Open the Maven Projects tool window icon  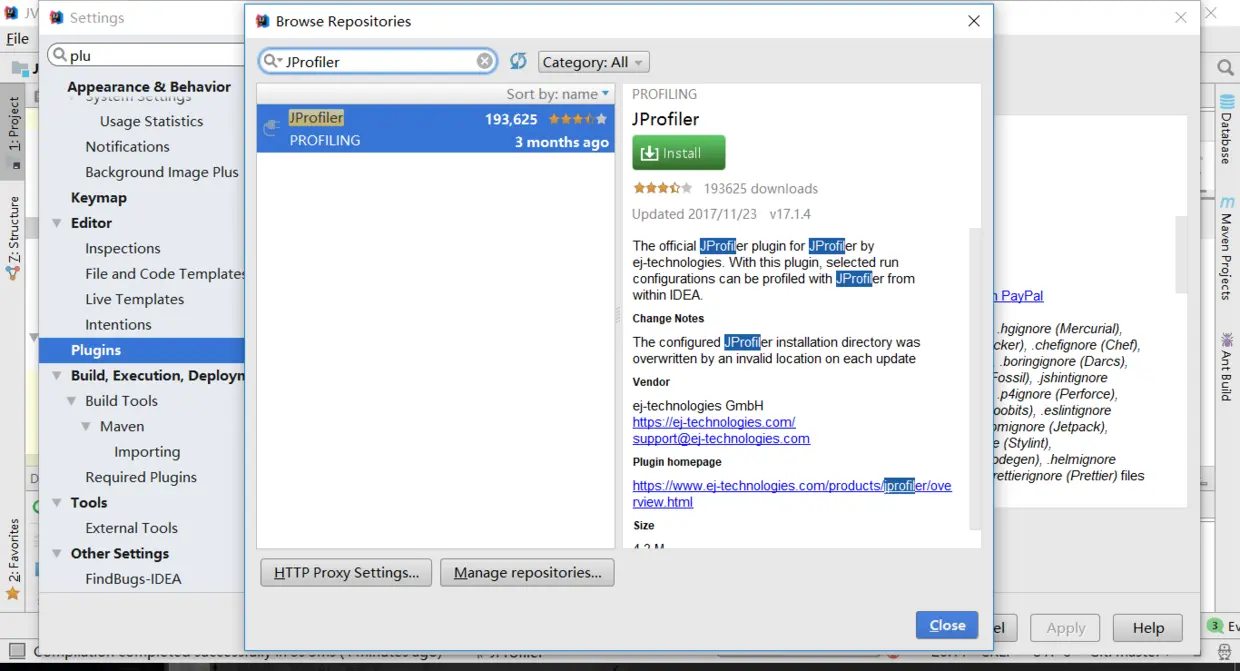pyautogui.click(x=1226, y=202)
